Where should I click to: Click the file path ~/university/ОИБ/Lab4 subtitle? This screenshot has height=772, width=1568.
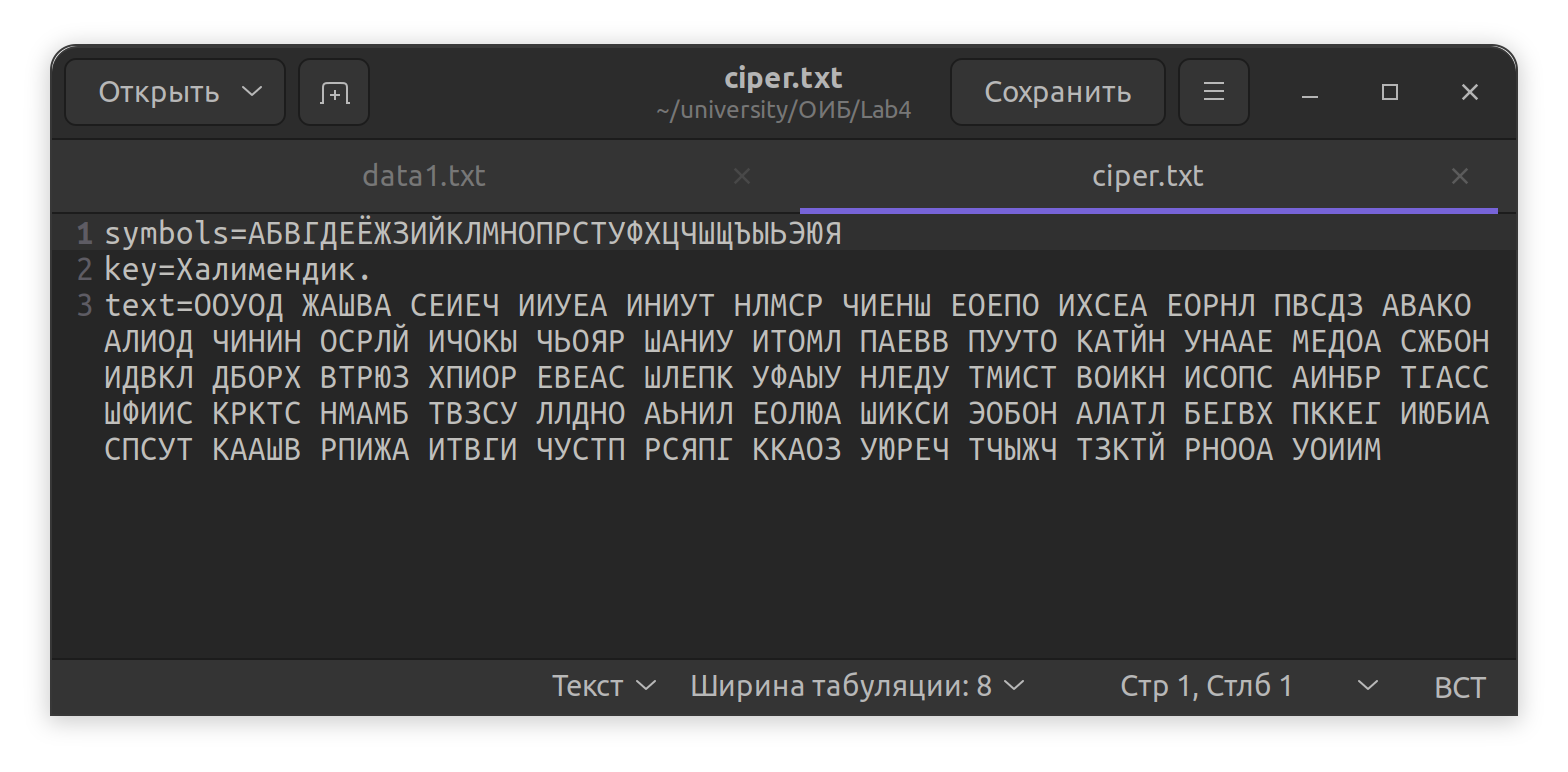click(x=784, y=111)
